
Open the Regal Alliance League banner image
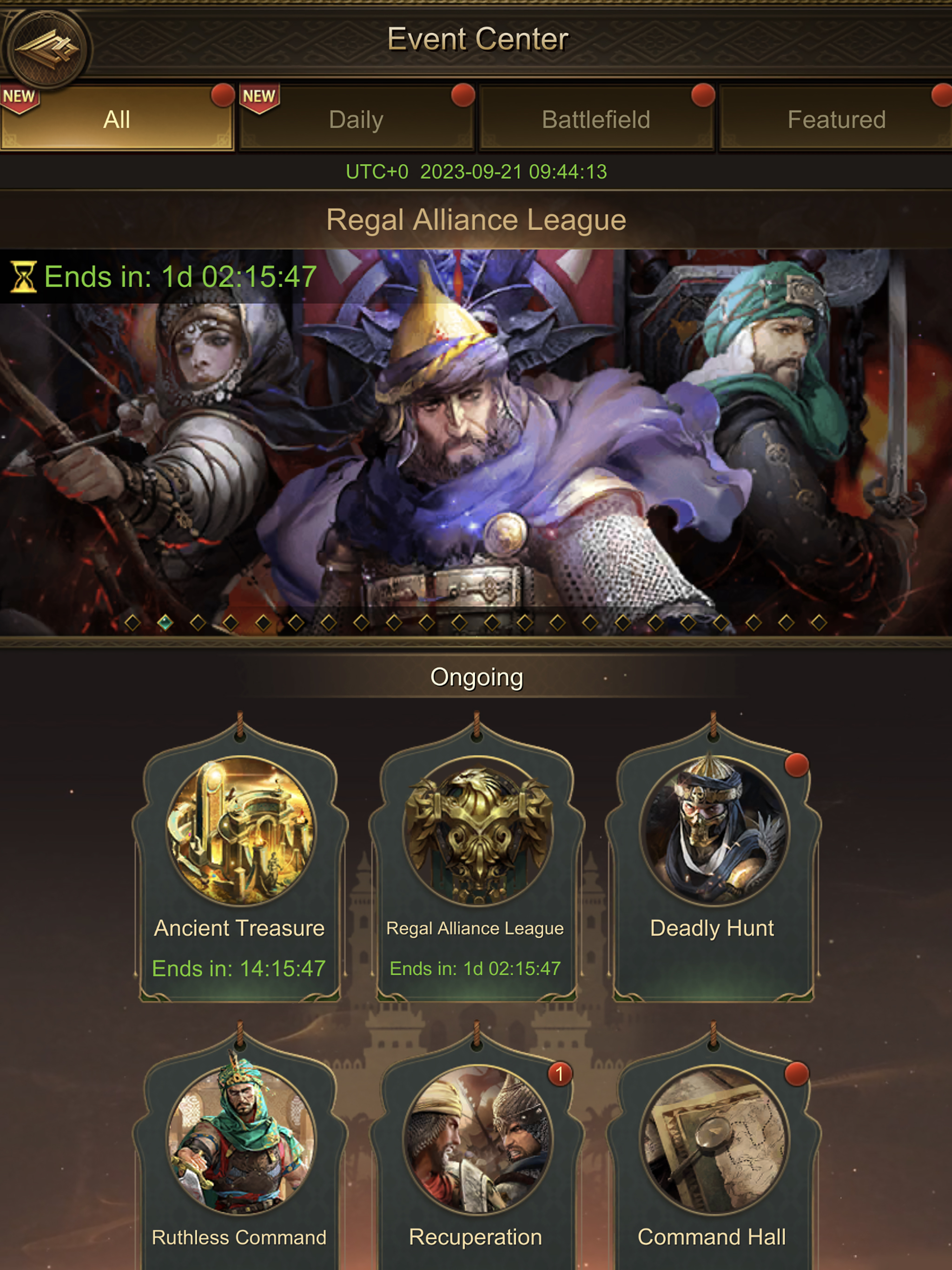(x=476, y=442)
